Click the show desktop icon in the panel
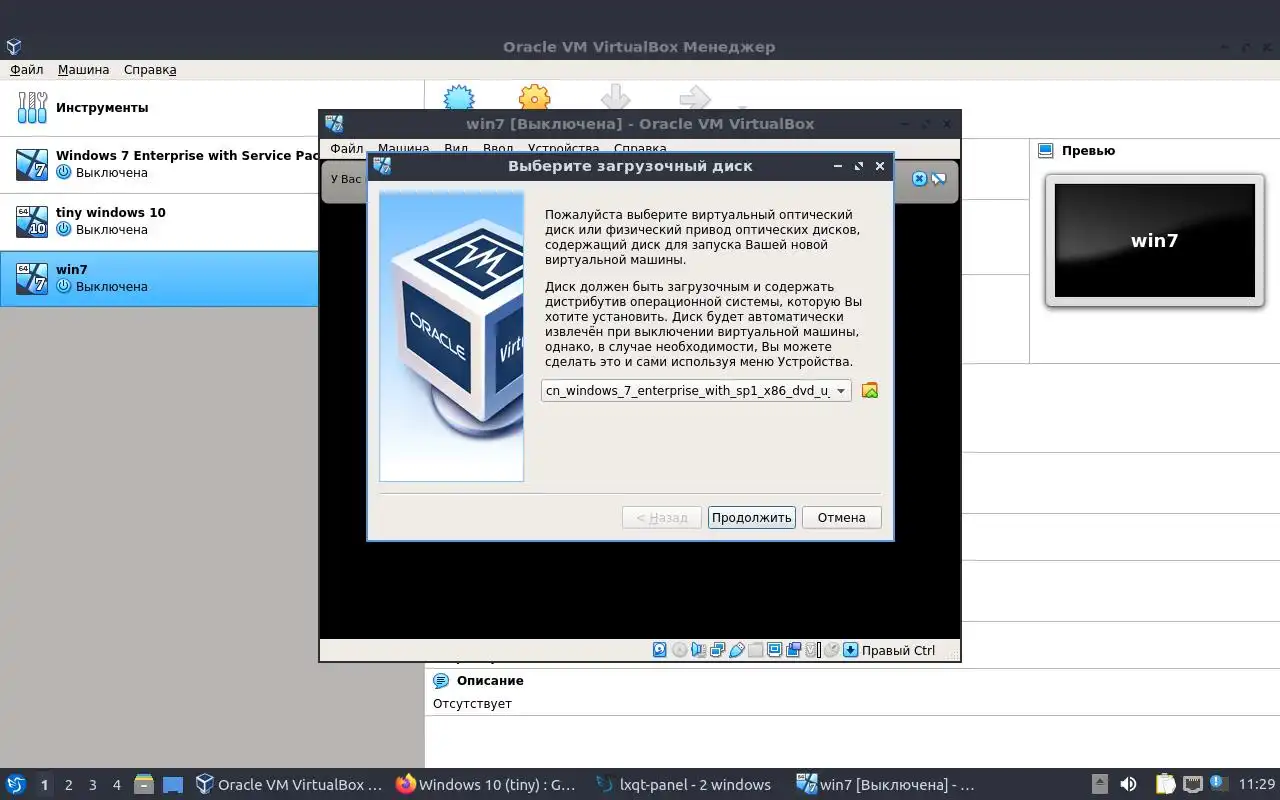The width and height of the screenshot is (1280, 800). pyautogui.click(x=173, y=785)
